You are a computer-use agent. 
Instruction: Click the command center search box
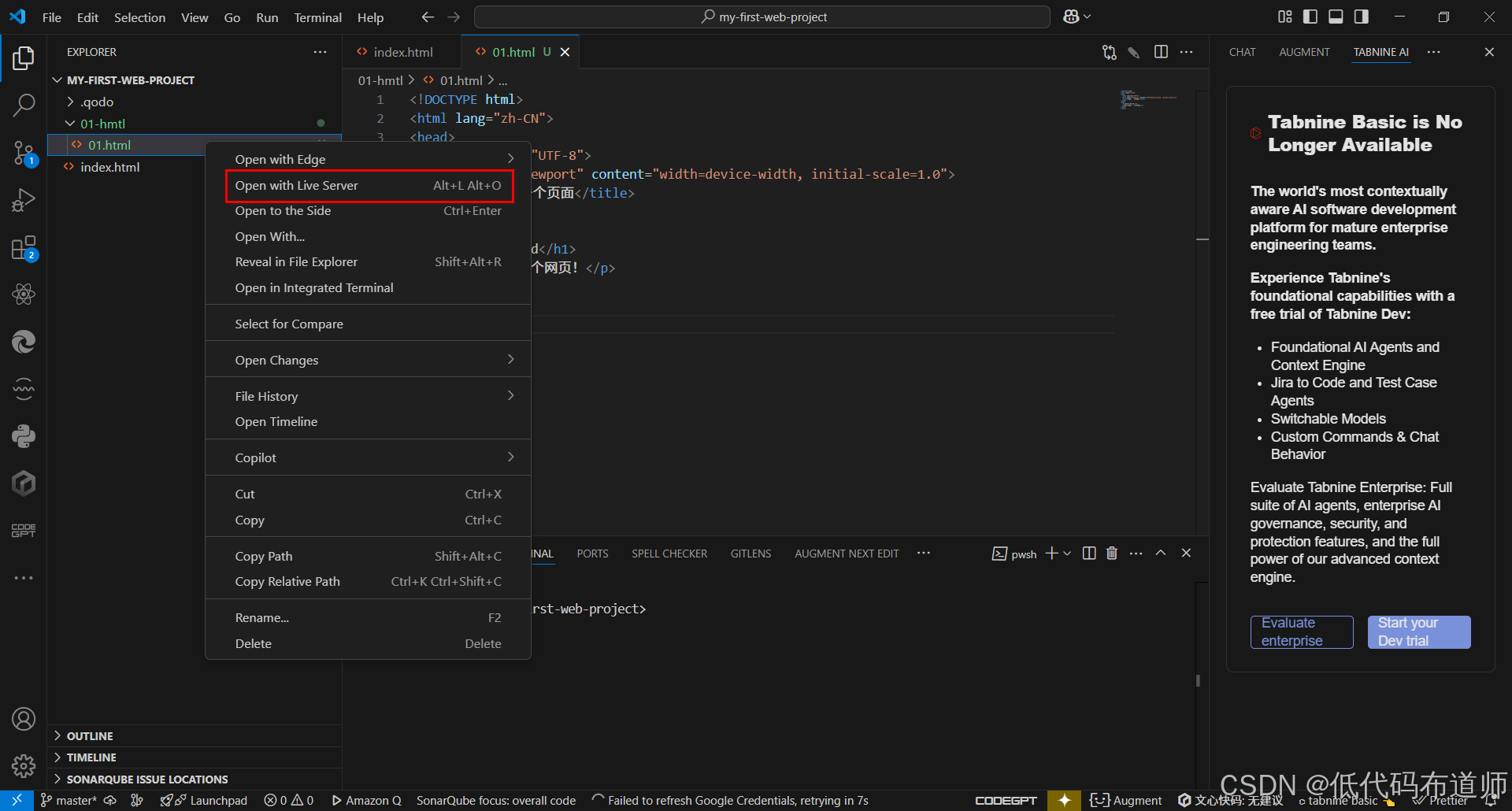[762, 17]
